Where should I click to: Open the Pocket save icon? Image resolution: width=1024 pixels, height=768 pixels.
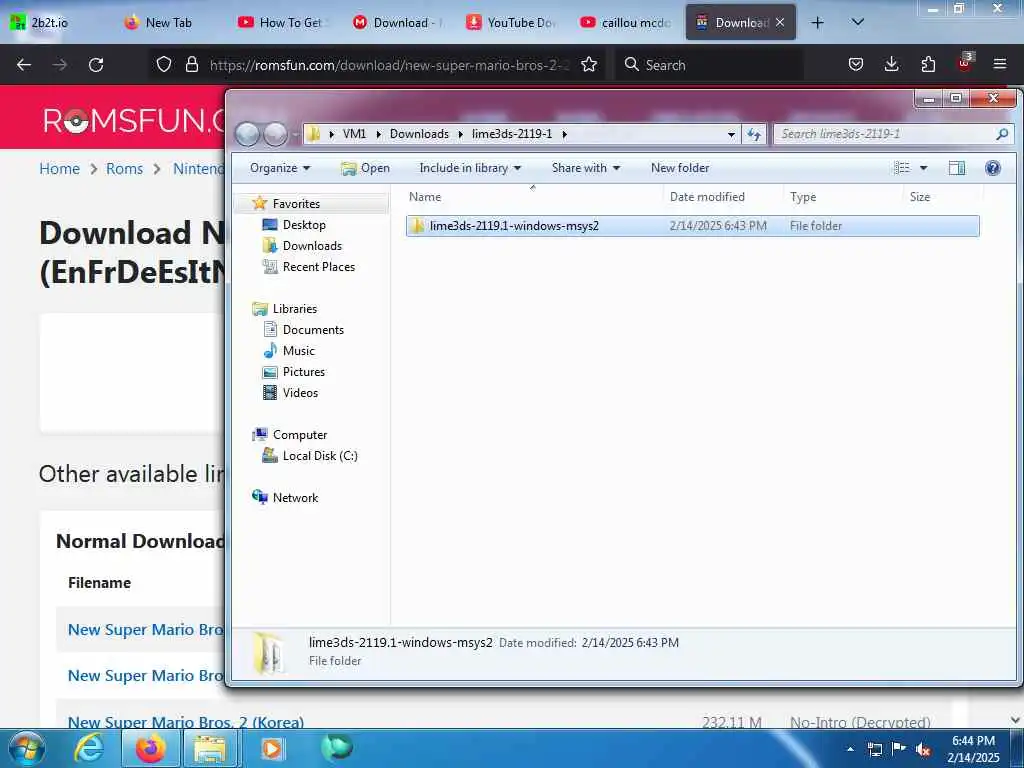[856, 65]
